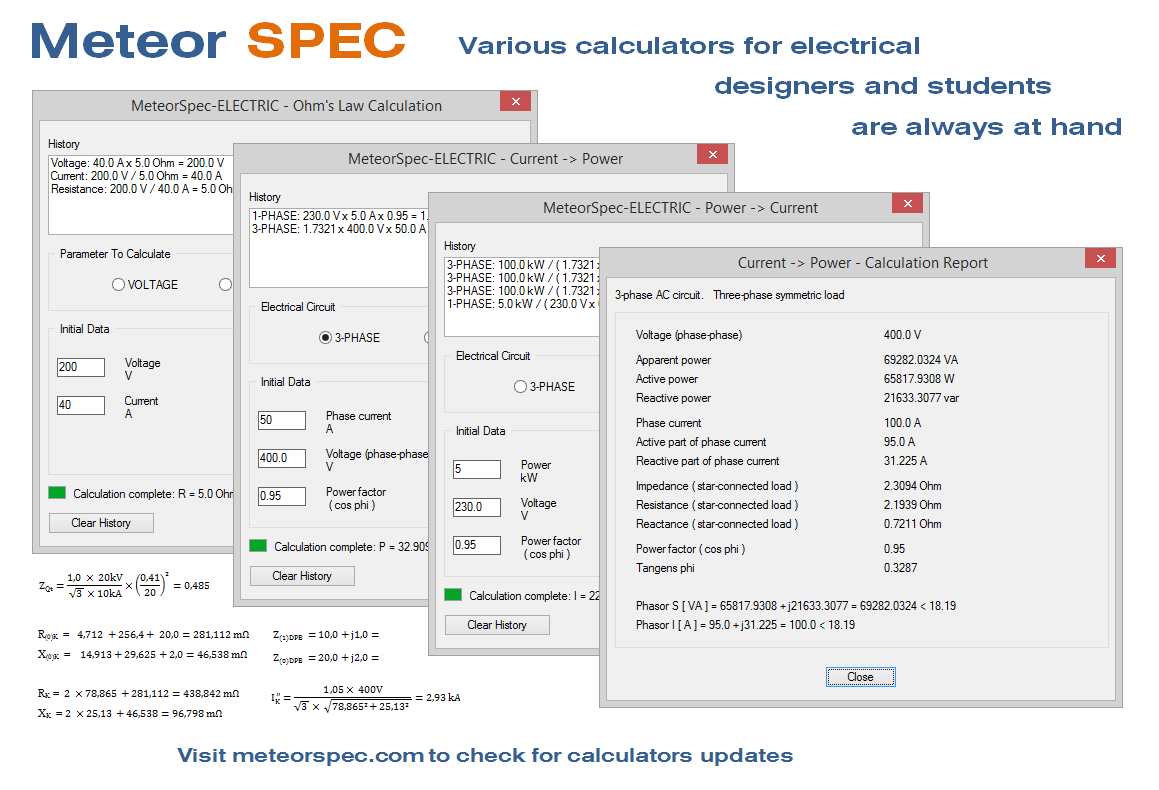The height and width of the screenshot is (790, 1159).
Task: Click the Apparent power value 69282.0324 VA
Action: click(x=920, y=360)
